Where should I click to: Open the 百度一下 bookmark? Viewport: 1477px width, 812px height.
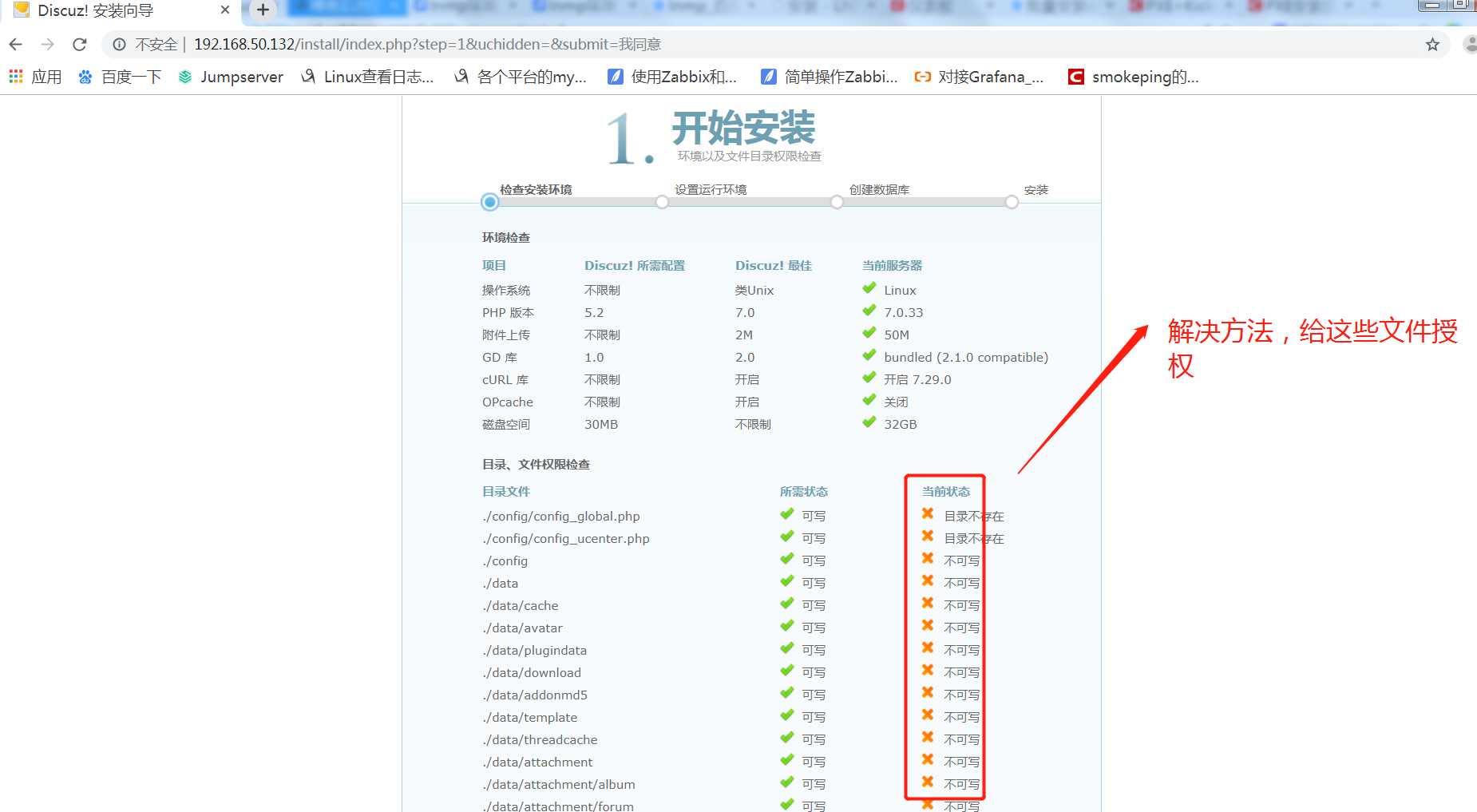point(120,77)
